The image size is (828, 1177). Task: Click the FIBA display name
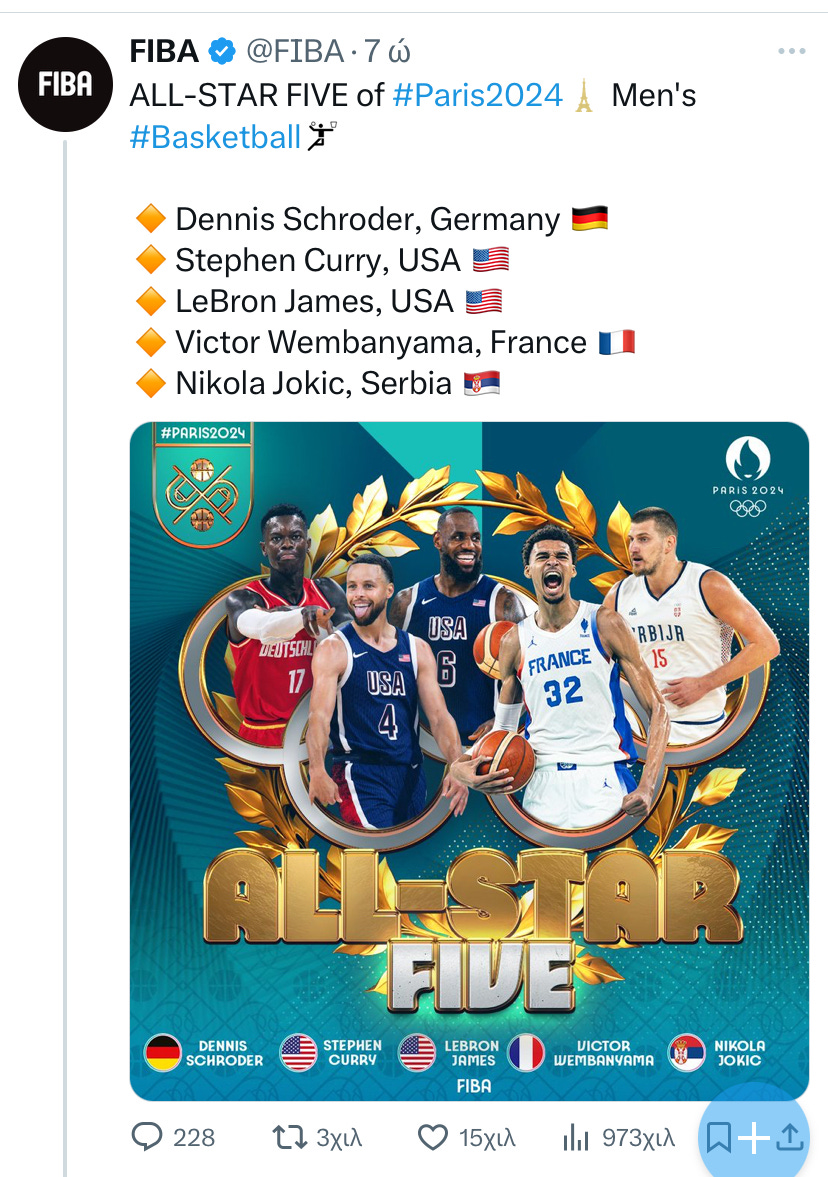tap(164, 51)
